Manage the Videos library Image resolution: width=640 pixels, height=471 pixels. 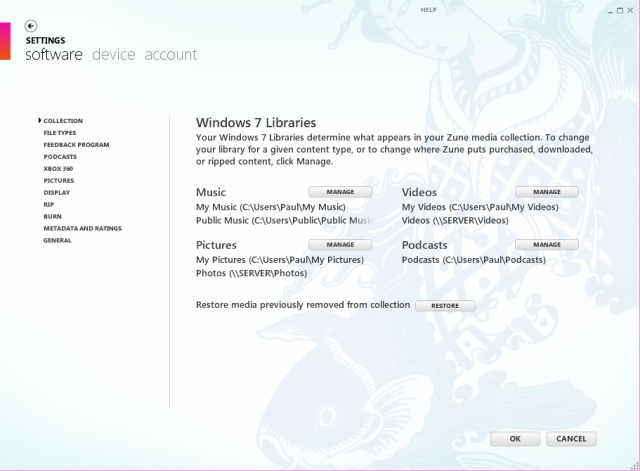coord(547,192)
